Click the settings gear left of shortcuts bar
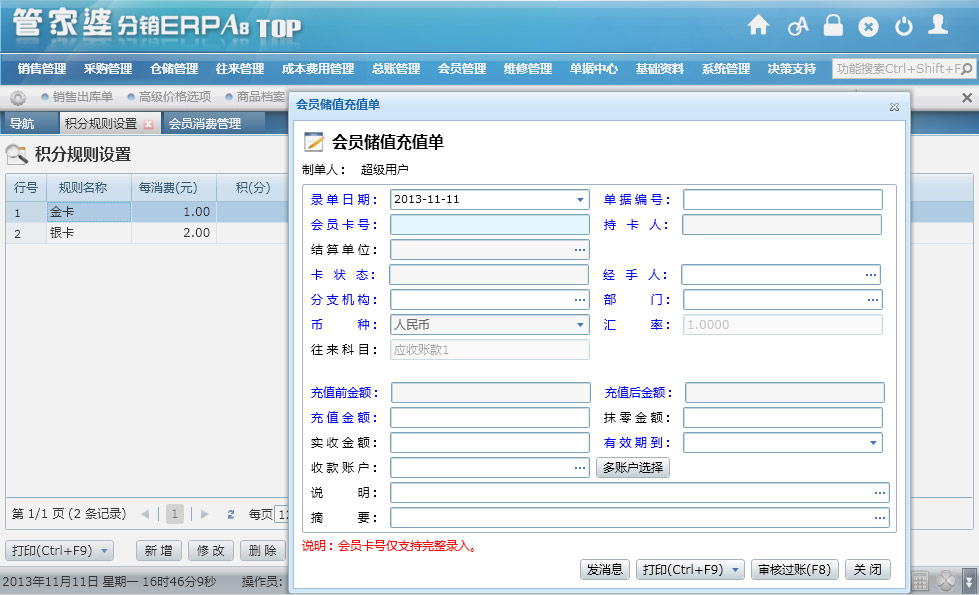The height and width of the screenshot is (595, 979). tap(18, 97)
